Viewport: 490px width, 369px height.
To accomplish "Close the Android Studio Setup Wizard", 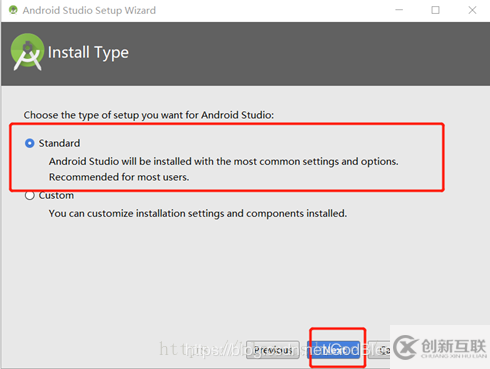I will [472, 10].
